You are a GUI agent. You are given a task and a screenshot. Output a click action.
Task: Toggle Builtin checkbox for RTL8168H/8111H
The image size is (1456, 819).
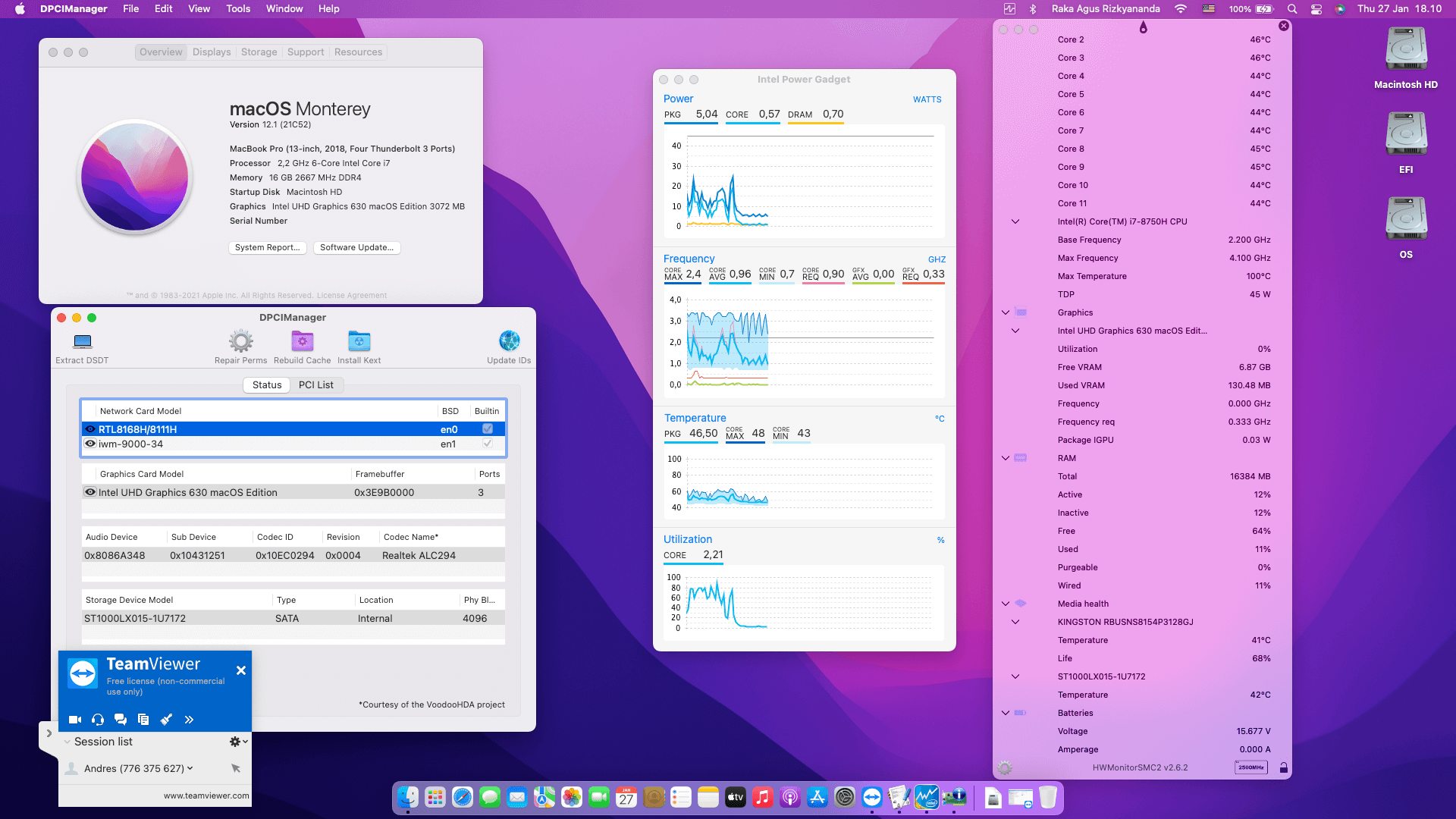coord(488,428)
